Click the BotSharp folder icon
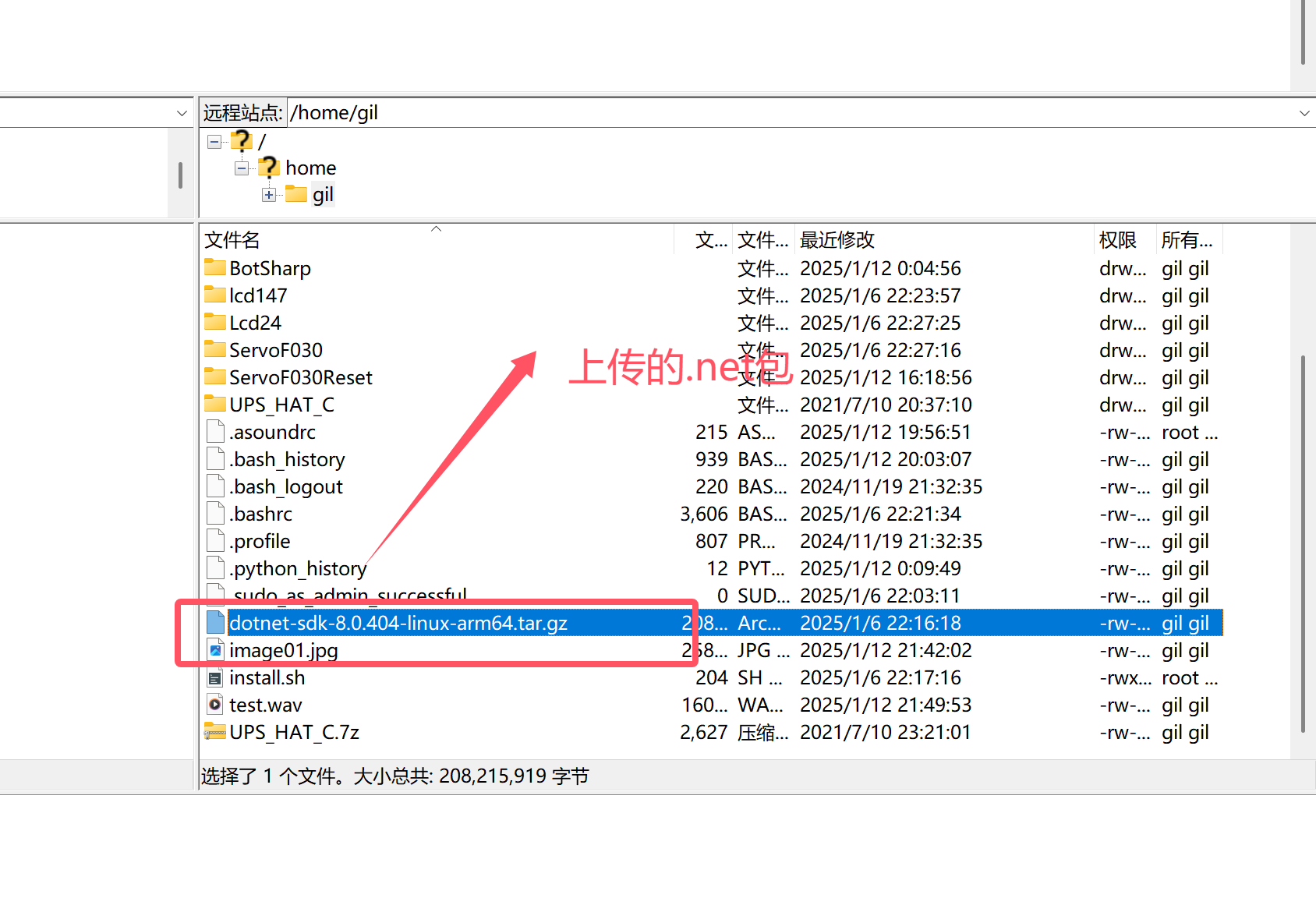The image size is (1316, 898). pos(214,267)
